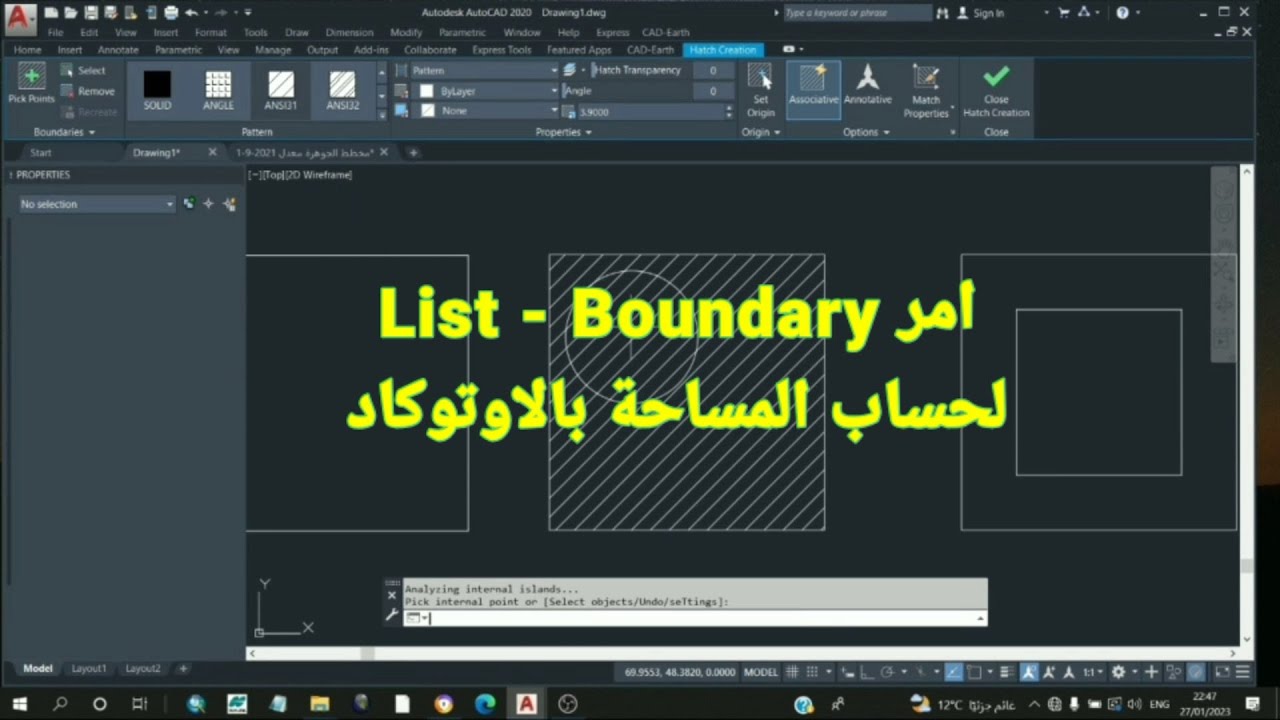The image size is (1280, 720).
Task: Open command line customize wrench icon
Action: point(392,615)
